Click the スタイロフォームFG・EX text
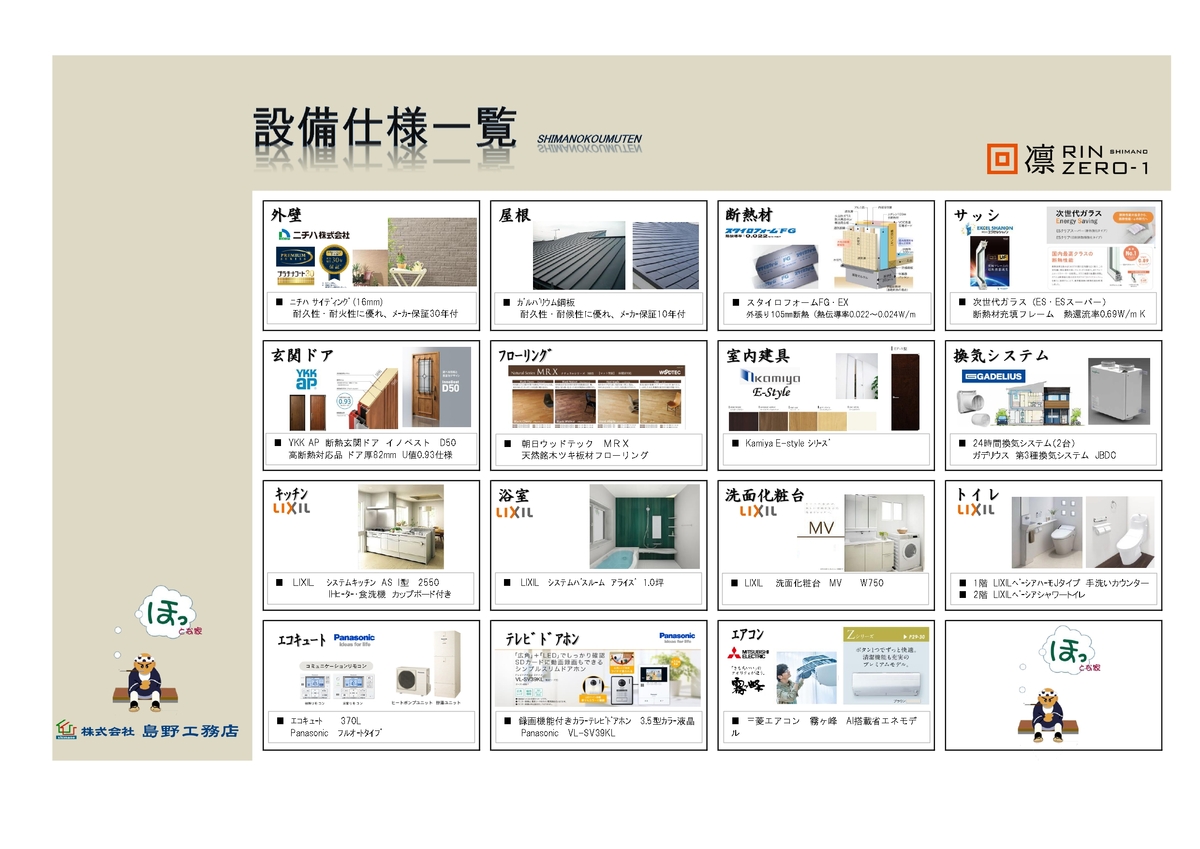The image size is (1200, 849). [797, 301]
